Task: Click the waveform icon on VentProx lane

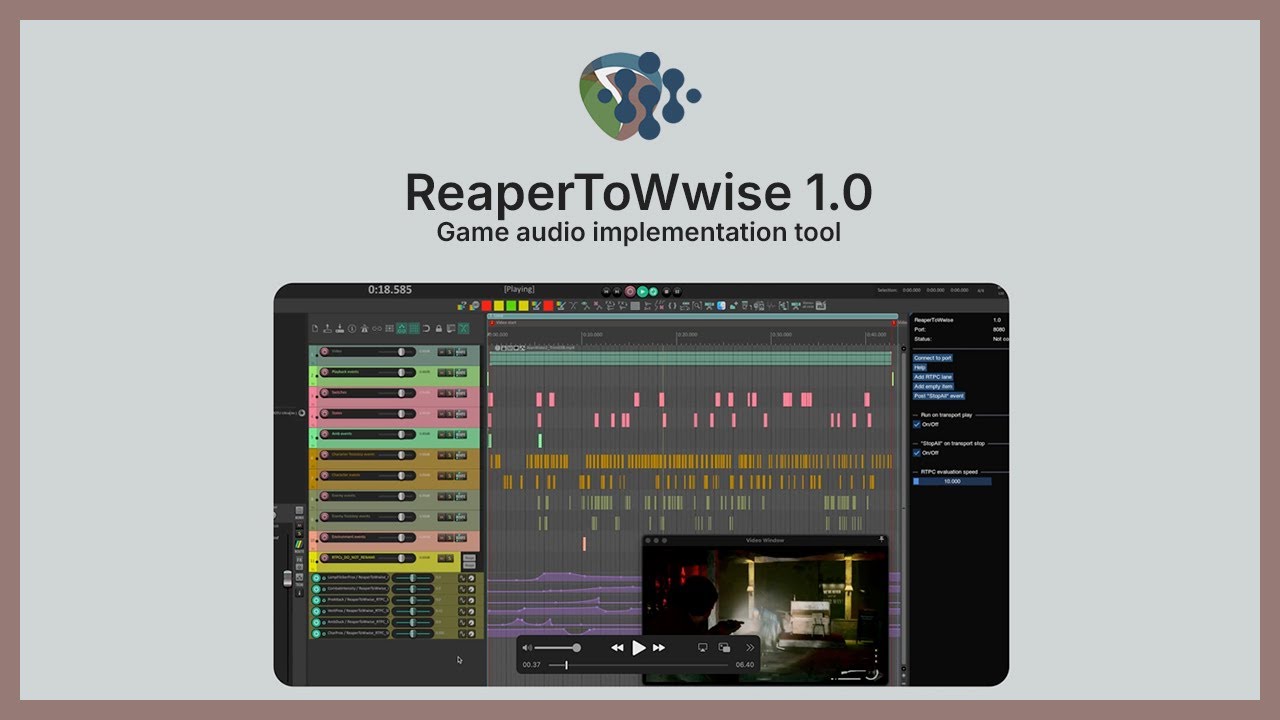Action: 462,611
